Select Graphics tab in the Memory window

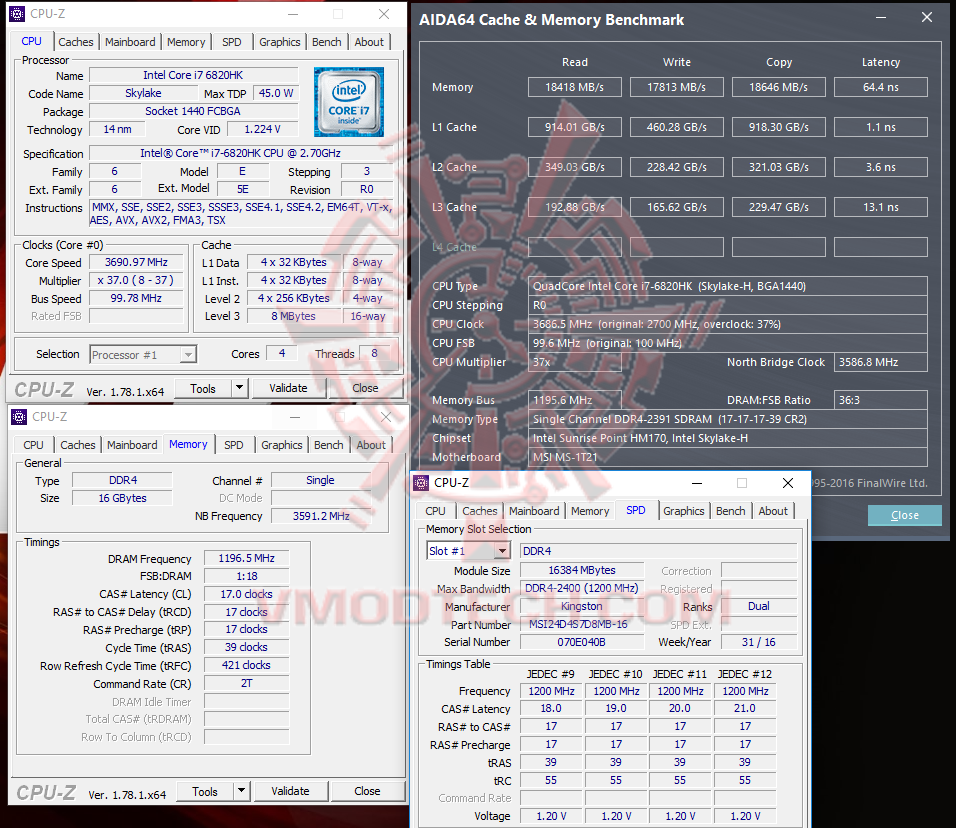tap(282, 445)
